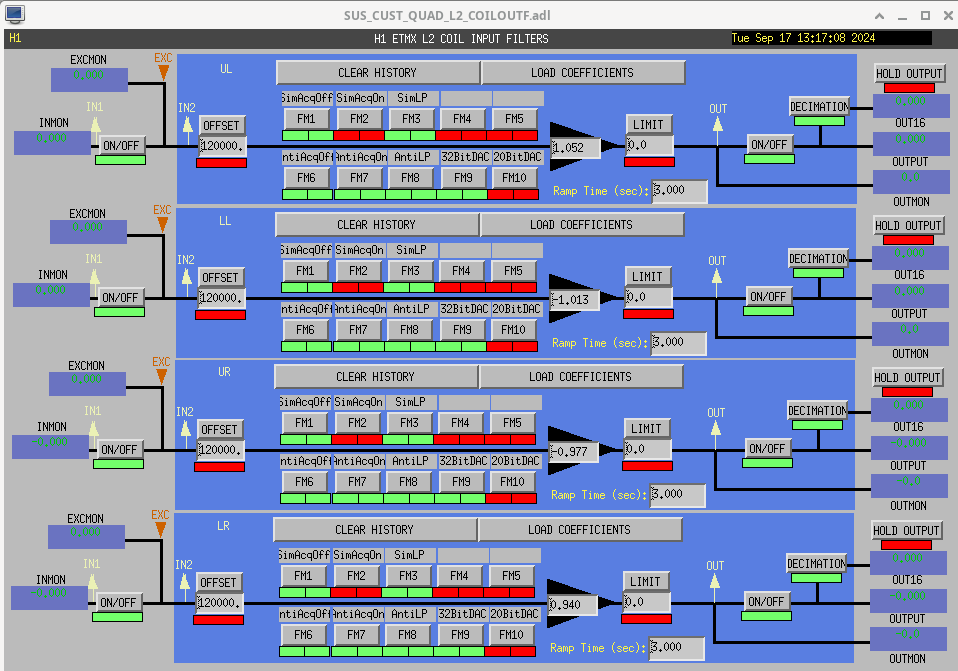
Task: Click the IN2 test point arrow in the LL section
Action: (x=186, y=276)
